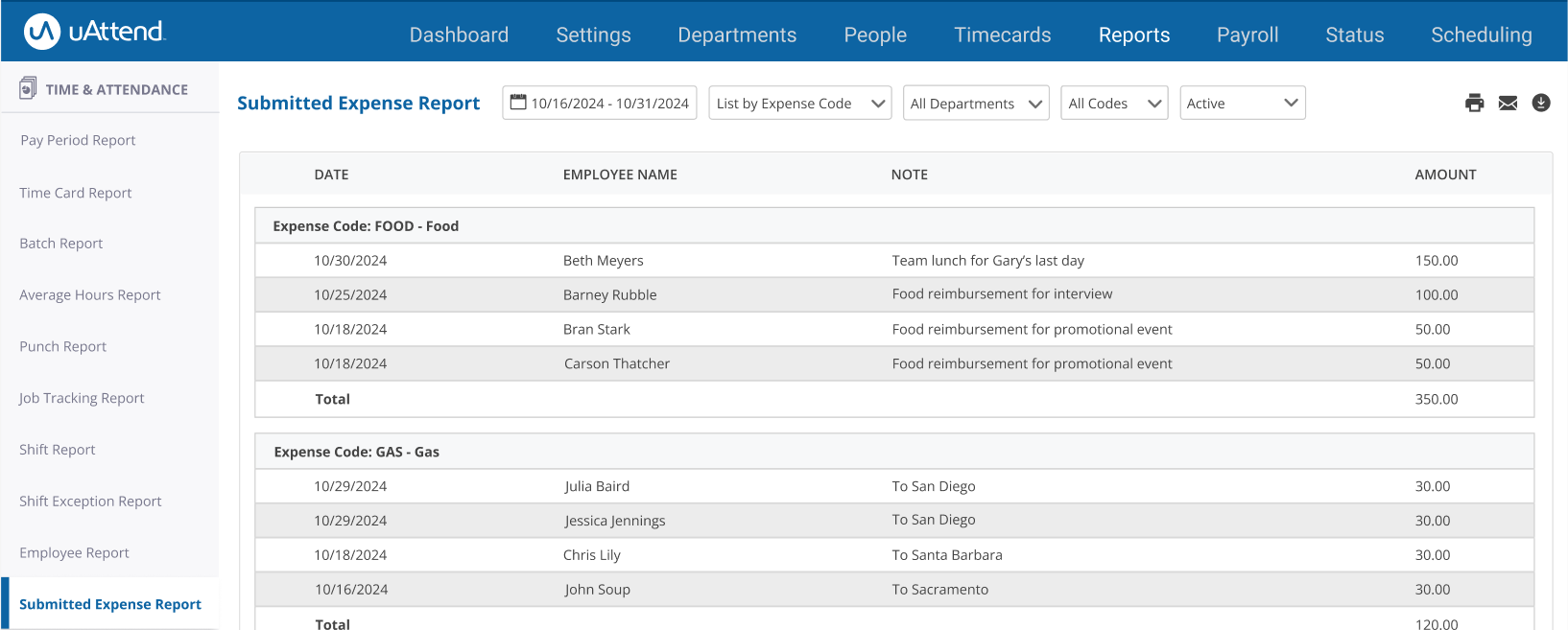Click the Time & Attendance clipboard icon
The width and height of the screenshot is (1568, 630).
coord(29,88)
